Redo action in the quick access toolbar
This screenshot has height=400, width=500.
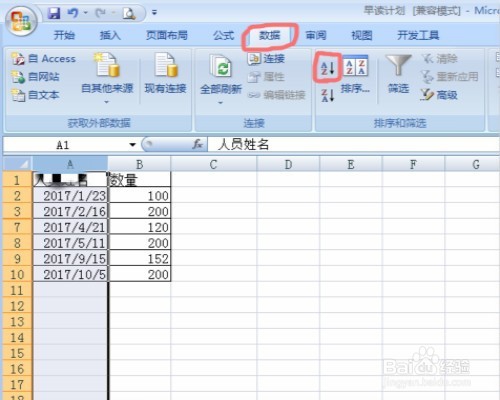tap(100, 13)
